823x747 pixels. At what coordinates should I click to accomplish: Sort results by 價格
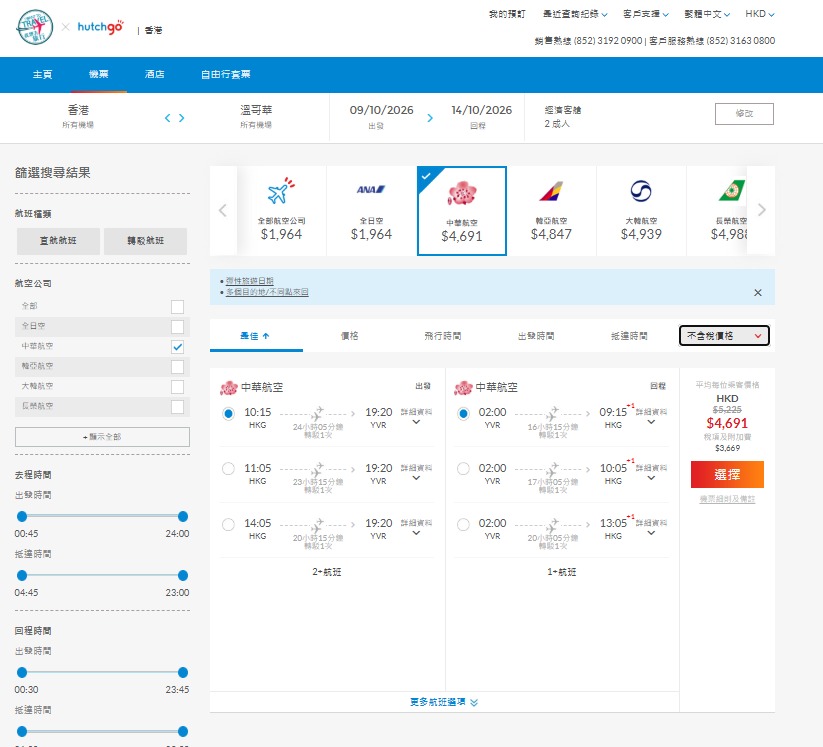(x=350, y=336)
